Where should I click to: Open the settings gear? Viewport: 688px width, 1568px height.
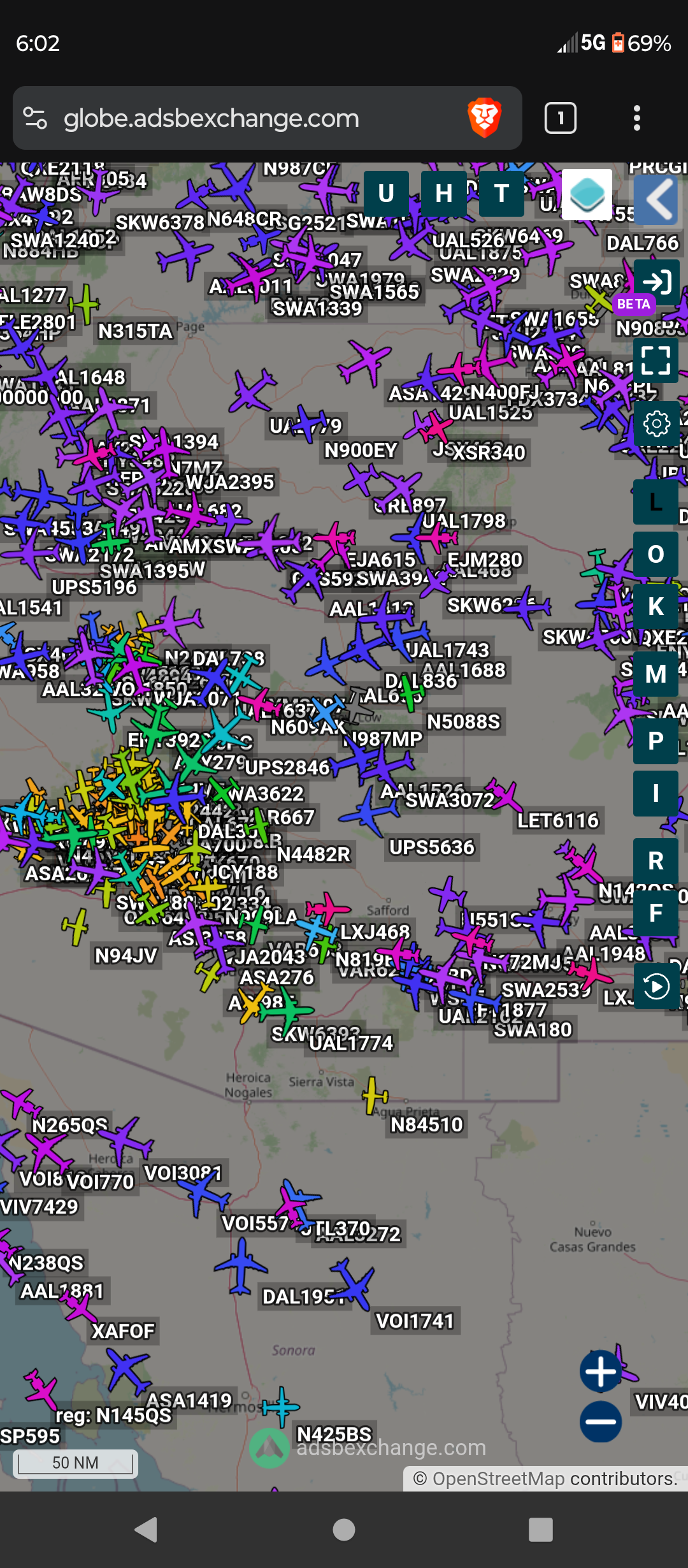tap(656, 424)
